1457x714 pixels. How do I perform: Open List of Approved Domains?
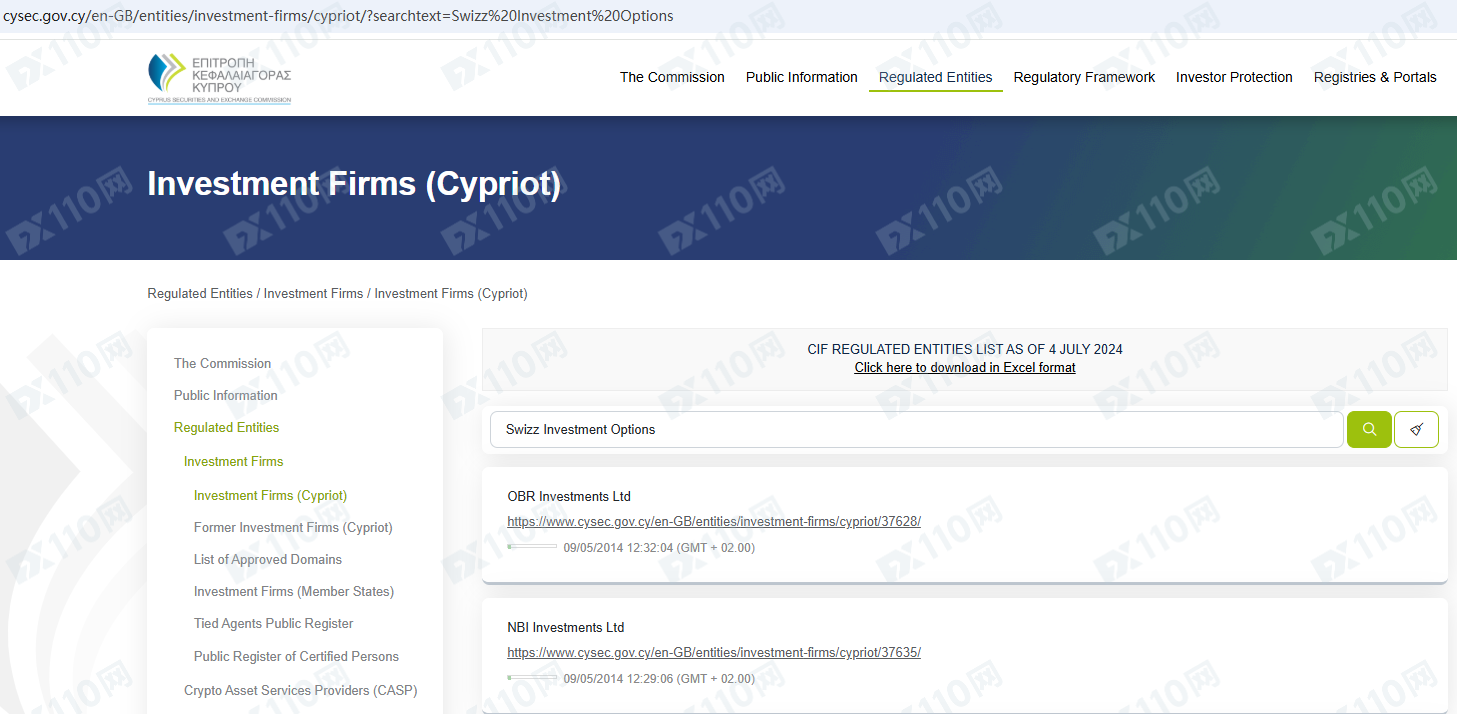point(267,559)
